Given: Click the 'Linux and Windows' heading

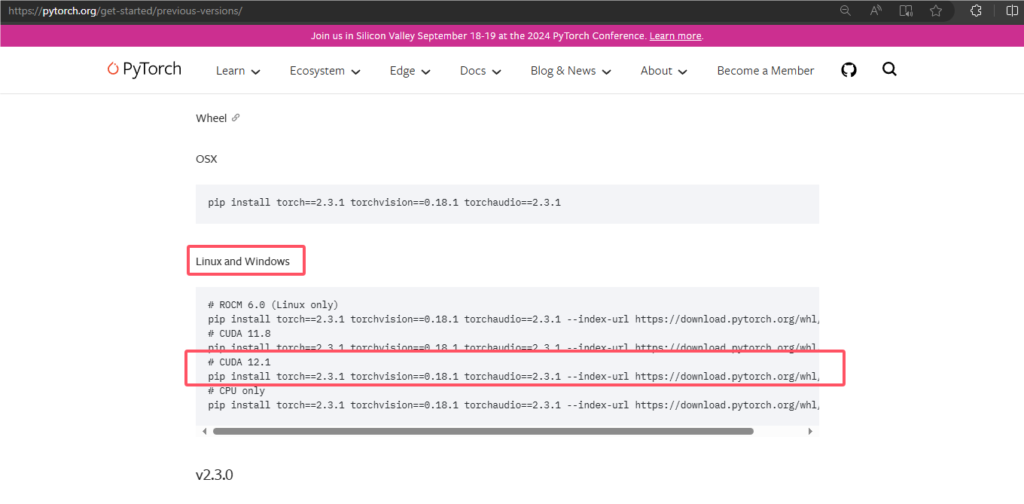Looking at the screenshot, I should pos(242,261).
